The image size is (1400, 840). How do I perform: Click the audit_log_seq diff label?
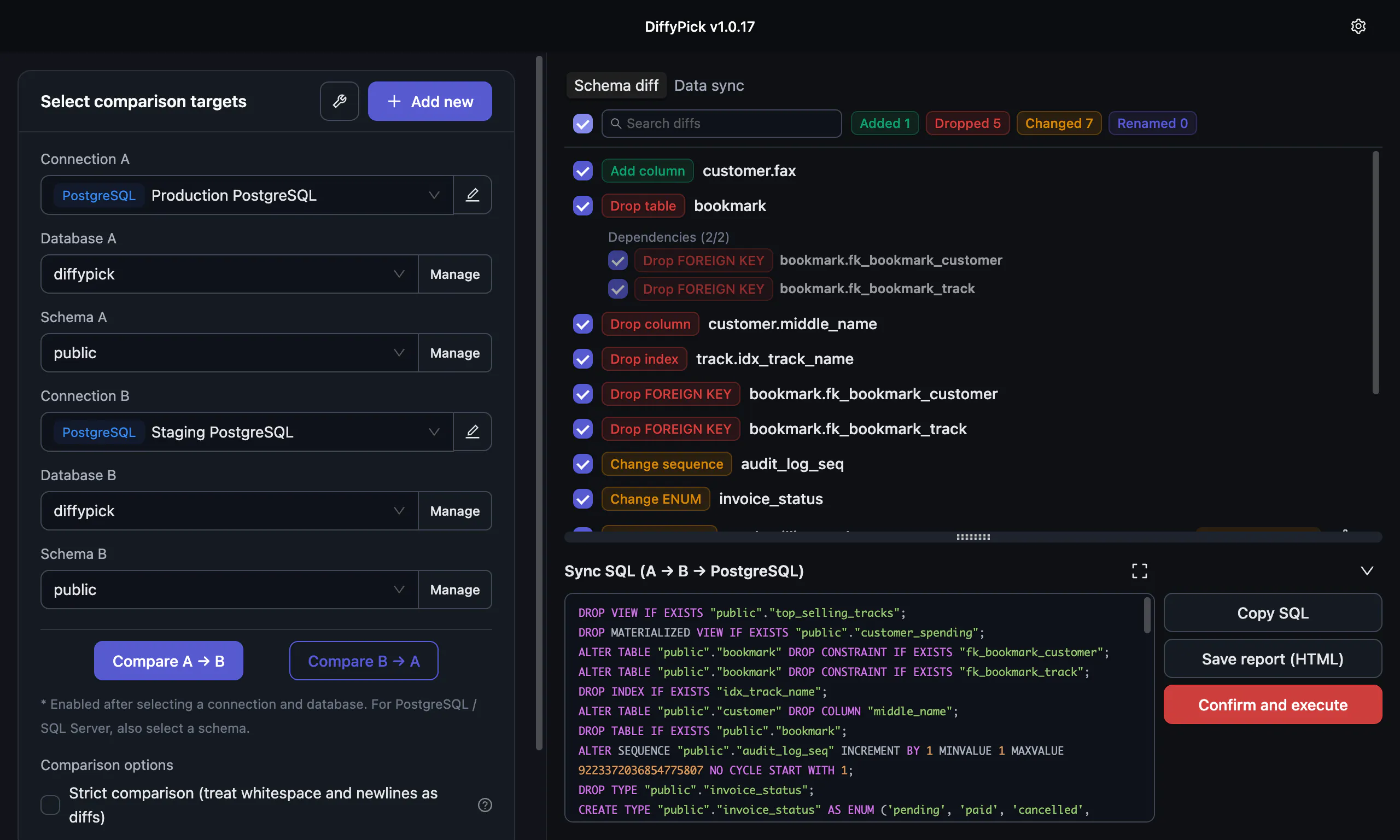(x=792, y=464)
